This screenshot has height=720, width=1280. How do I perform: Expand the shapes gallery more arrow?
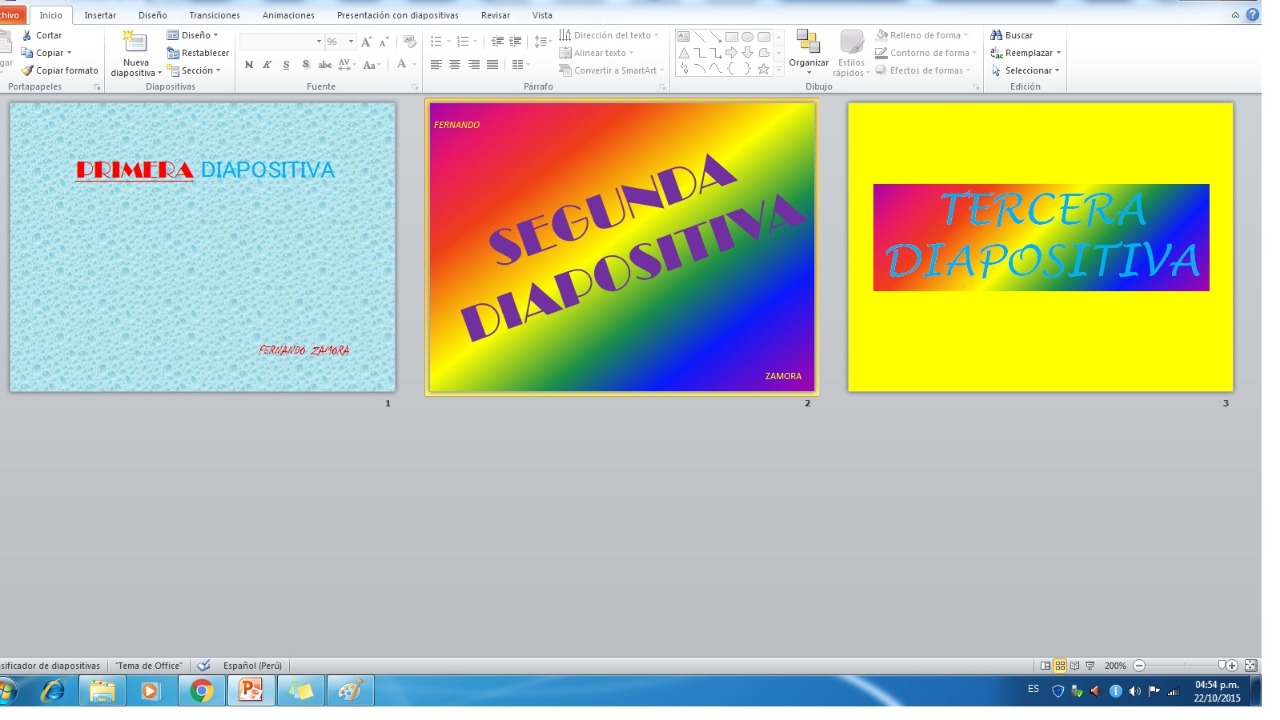(x=779, y=71)
